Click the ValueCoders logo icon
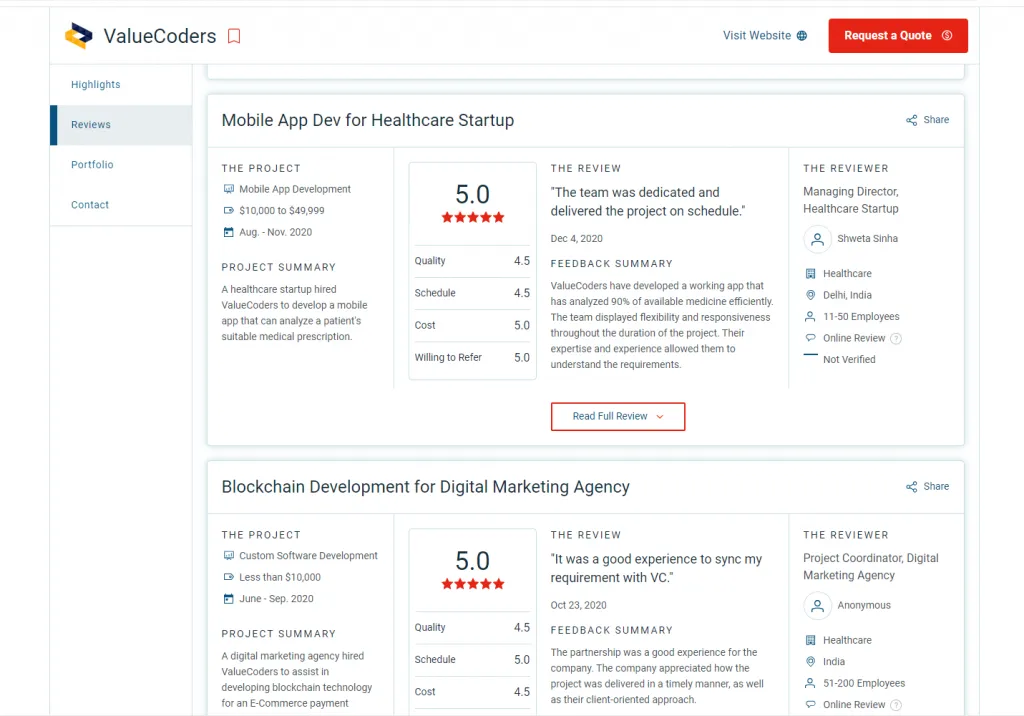 [79, 35]
